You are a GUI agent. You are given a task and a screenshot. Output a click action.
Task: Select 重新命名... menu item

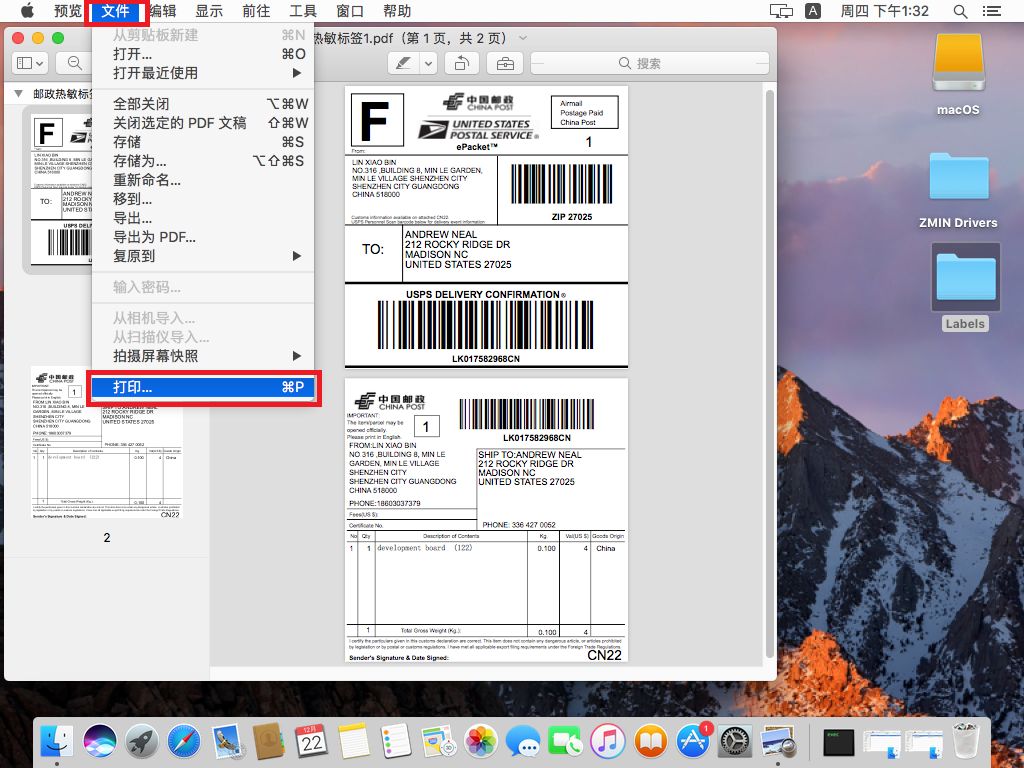tap(204, 180)
